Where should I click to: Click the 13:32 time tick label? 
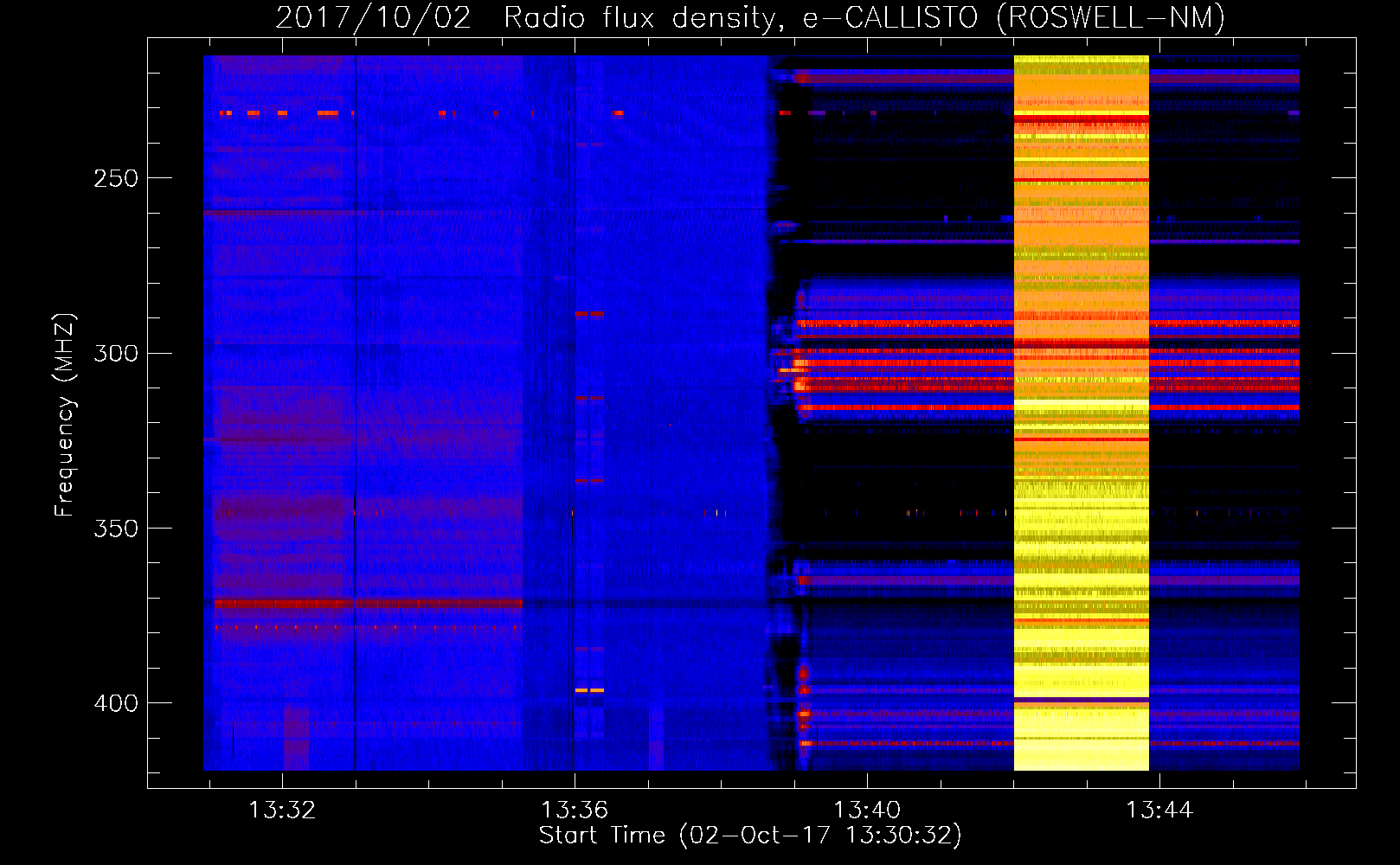[282, 811]
